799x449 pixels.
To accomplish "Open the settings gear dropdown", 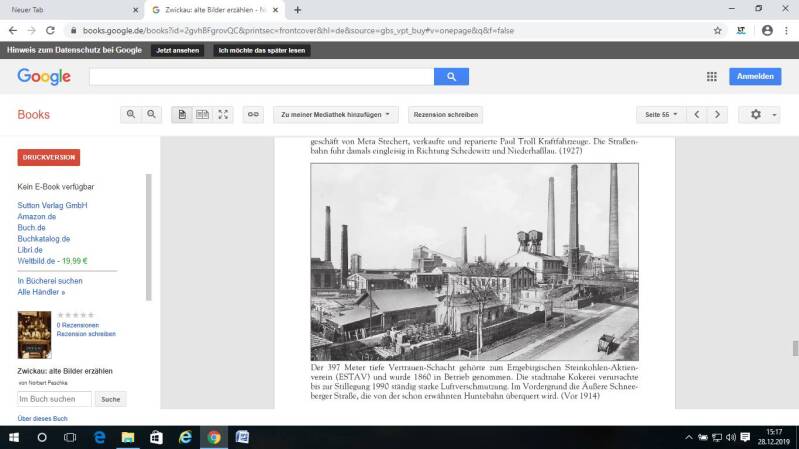I will (759, 115).
